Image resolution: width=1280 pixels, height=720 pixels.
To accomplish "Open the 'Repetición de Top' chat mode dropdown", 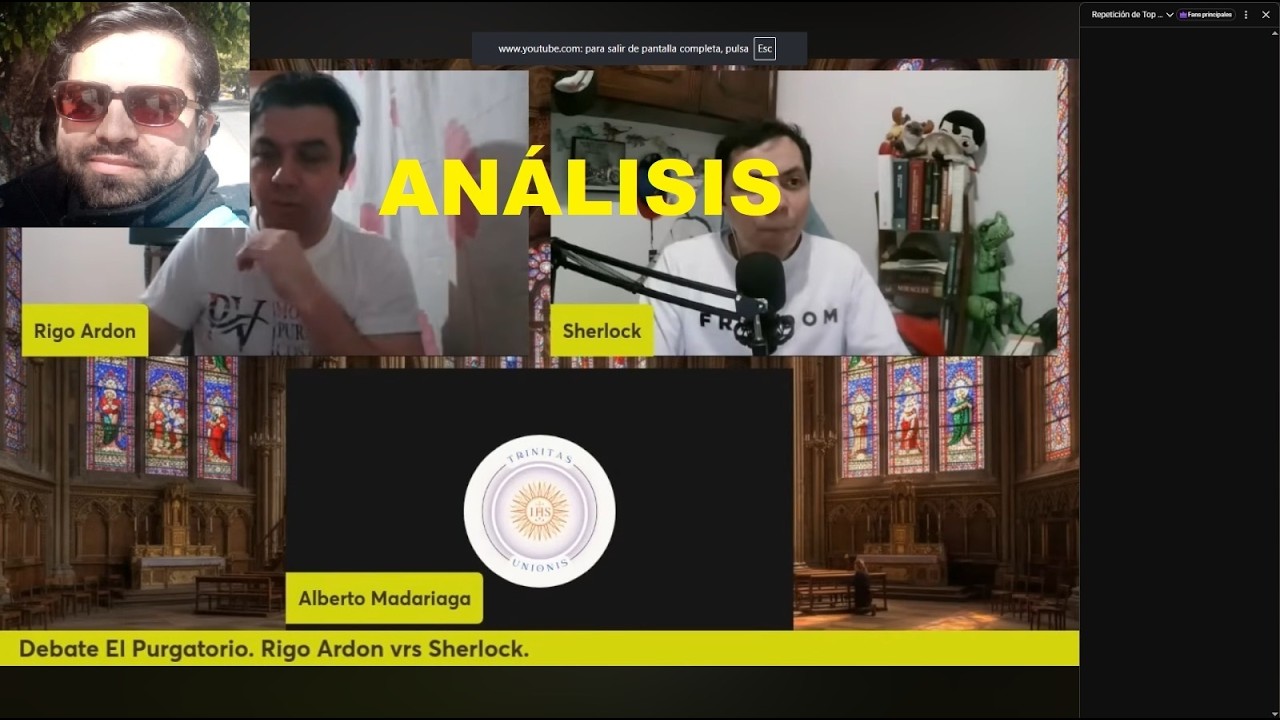I will tap(1132, 15).
